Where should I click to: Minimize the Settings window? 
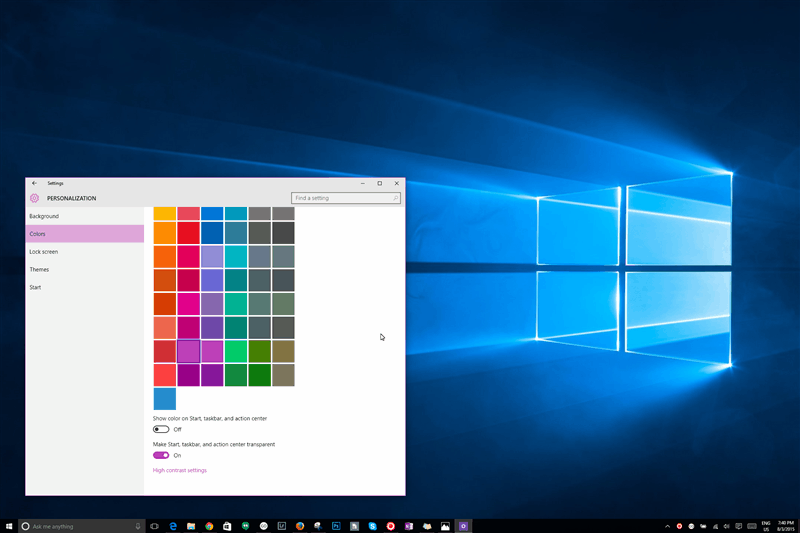point(363,183)
